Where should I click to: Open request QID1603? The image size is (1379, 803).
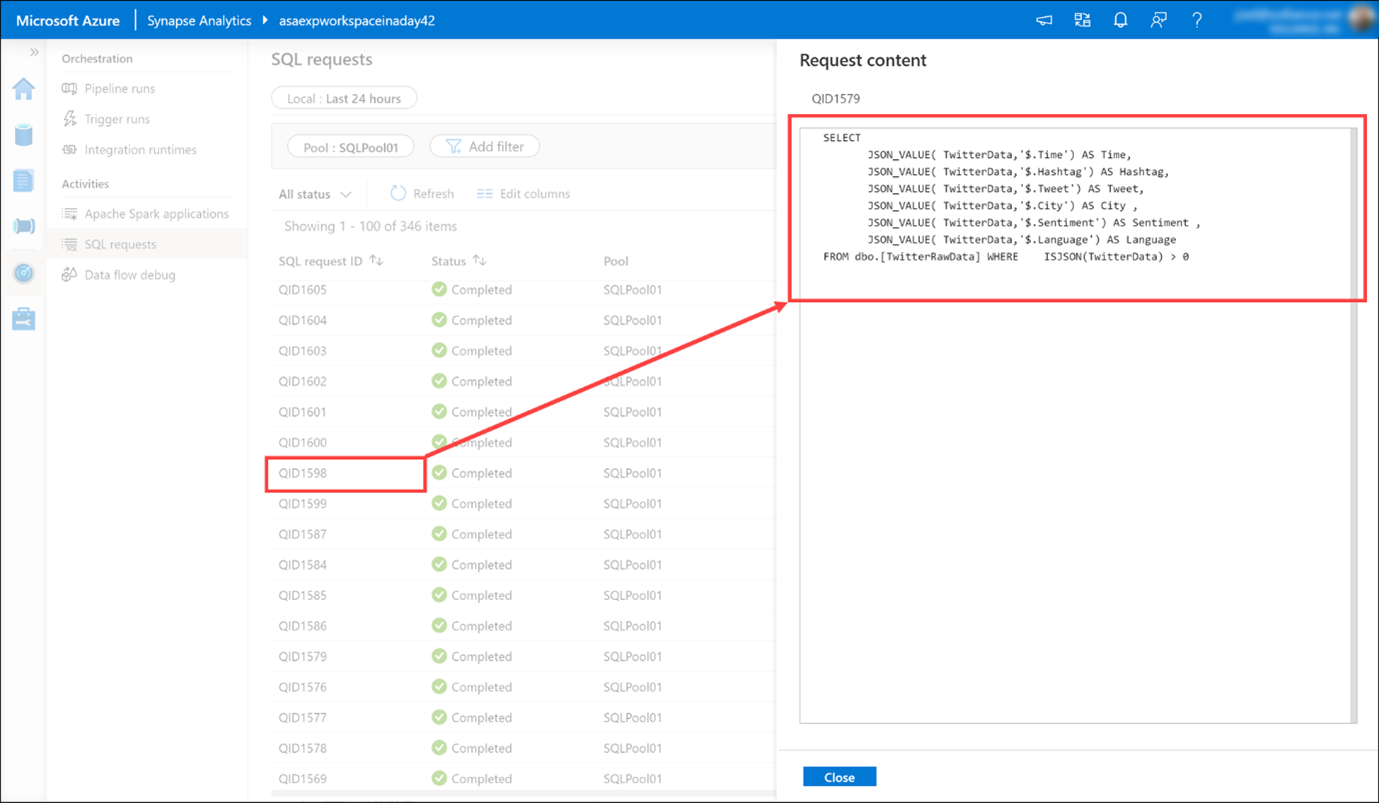click(303, 351)
